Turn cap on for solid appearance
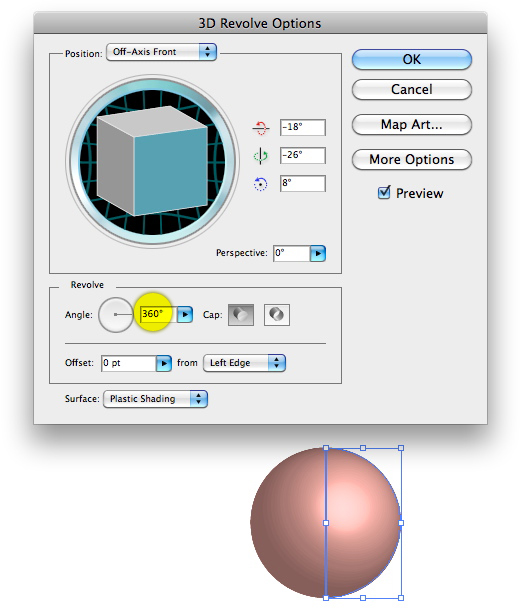 coord(241,315)
